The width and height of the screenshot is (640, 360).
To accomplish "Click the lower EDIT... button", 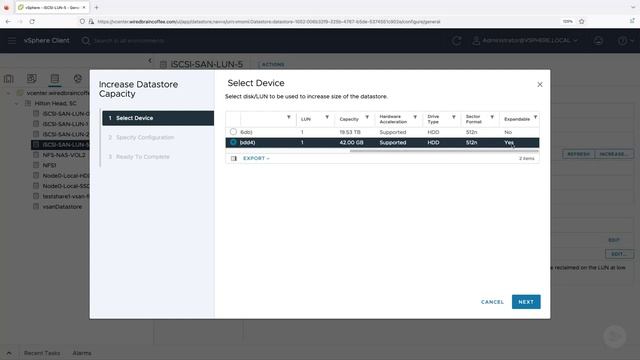I will [619, 254].
